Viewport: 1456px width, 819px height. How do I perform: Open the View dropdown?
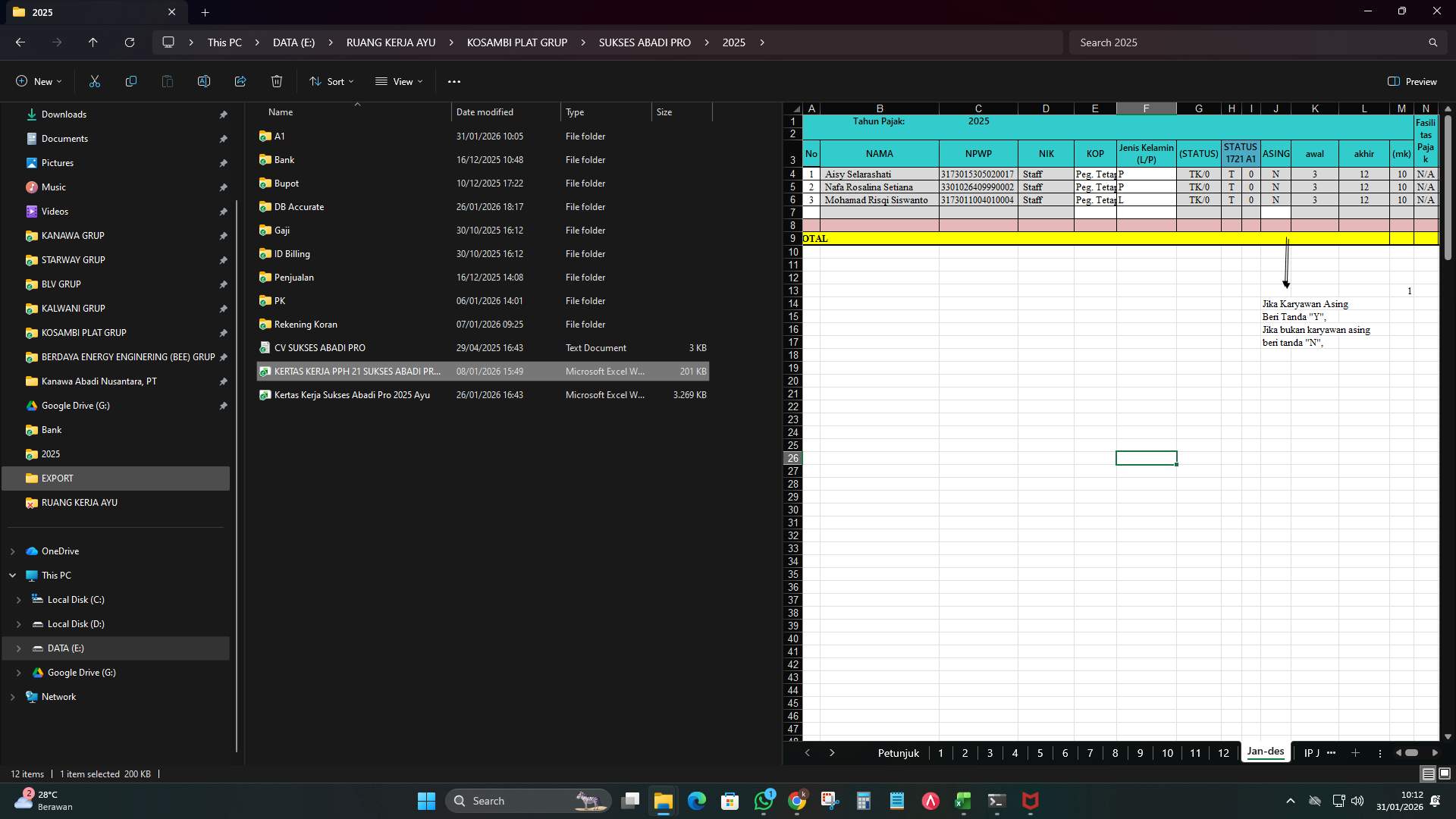point(399,81)
